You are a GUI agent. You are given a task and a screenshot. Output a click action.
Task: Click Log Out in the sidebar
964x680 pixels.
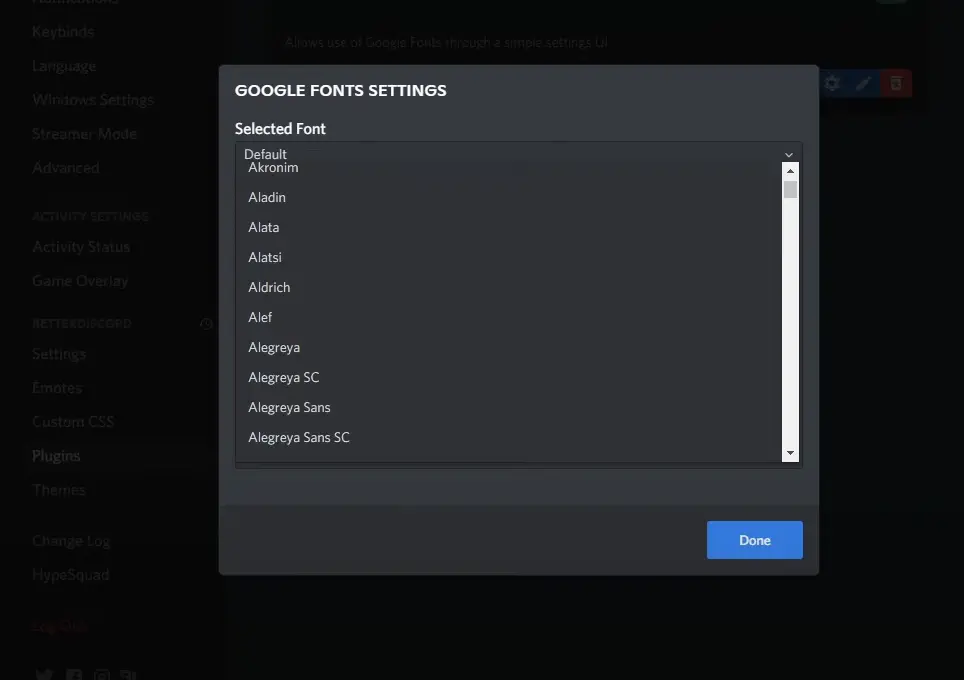pos(59,627)
